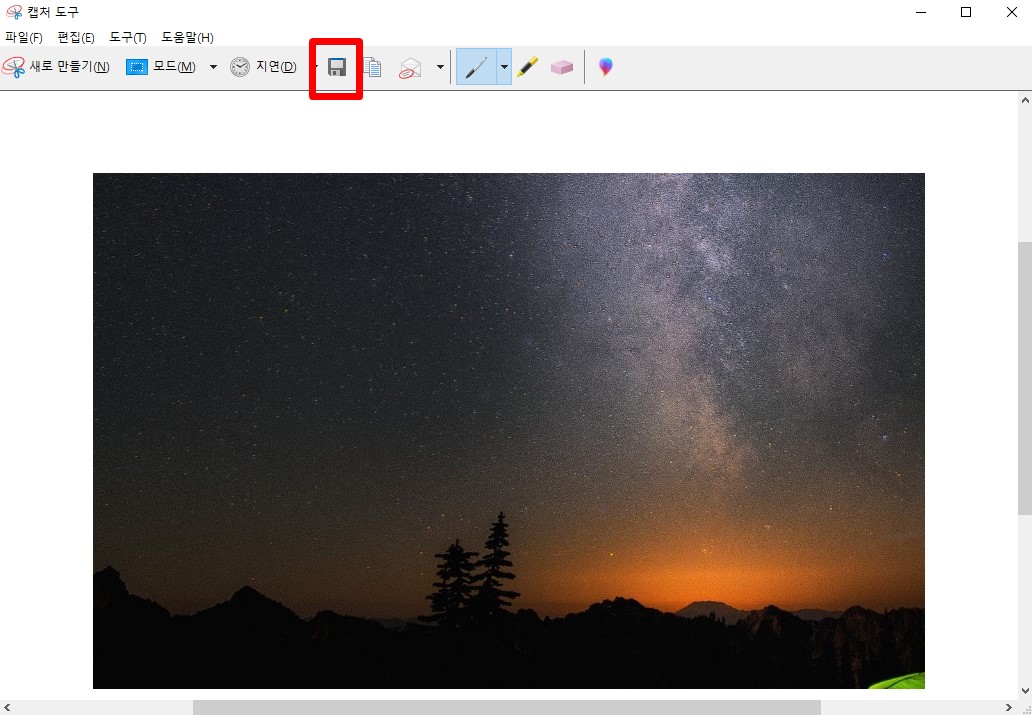Open the Send Snip dropdown arrow

pos(440,66)
